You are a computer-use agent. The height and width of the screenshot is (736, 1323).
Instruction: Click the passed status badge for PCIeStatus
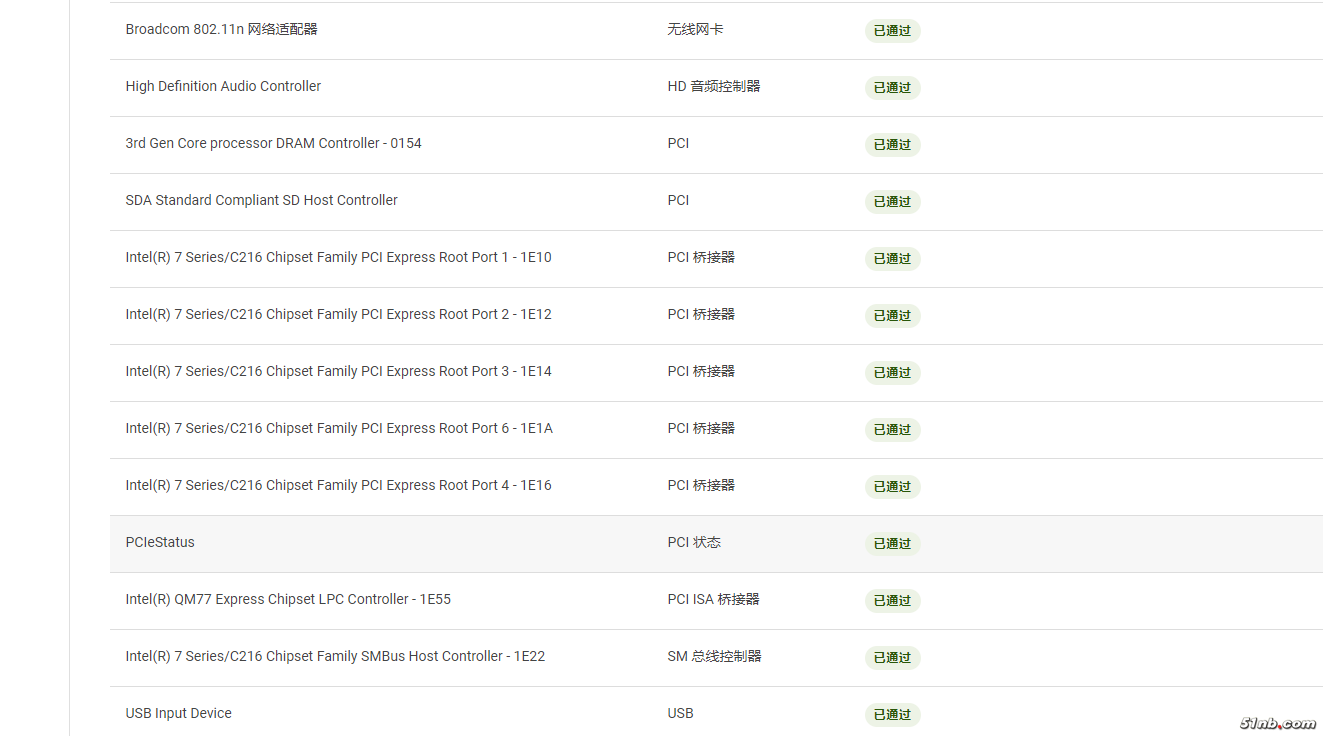coord(892,544)
